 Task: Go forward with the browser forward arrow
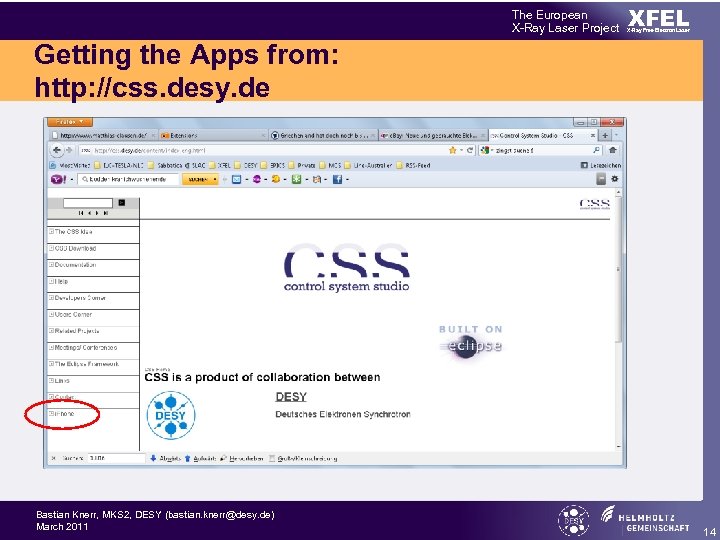click(69, 150)
